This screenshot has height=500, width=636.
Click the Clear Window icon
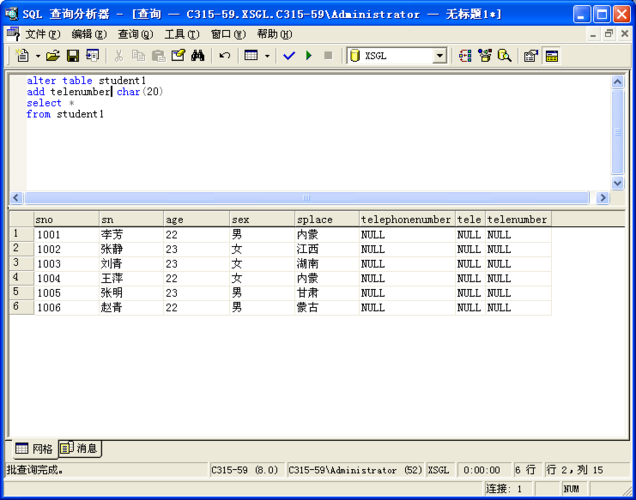tap(178, 56)
